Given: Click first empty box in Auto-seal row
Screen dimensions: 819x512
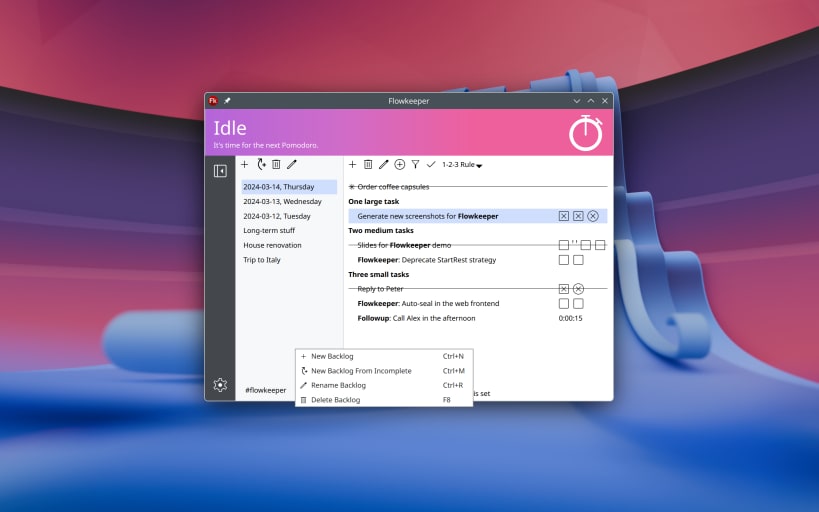Looking at the screenshot, I should click(x=564, y=304).
